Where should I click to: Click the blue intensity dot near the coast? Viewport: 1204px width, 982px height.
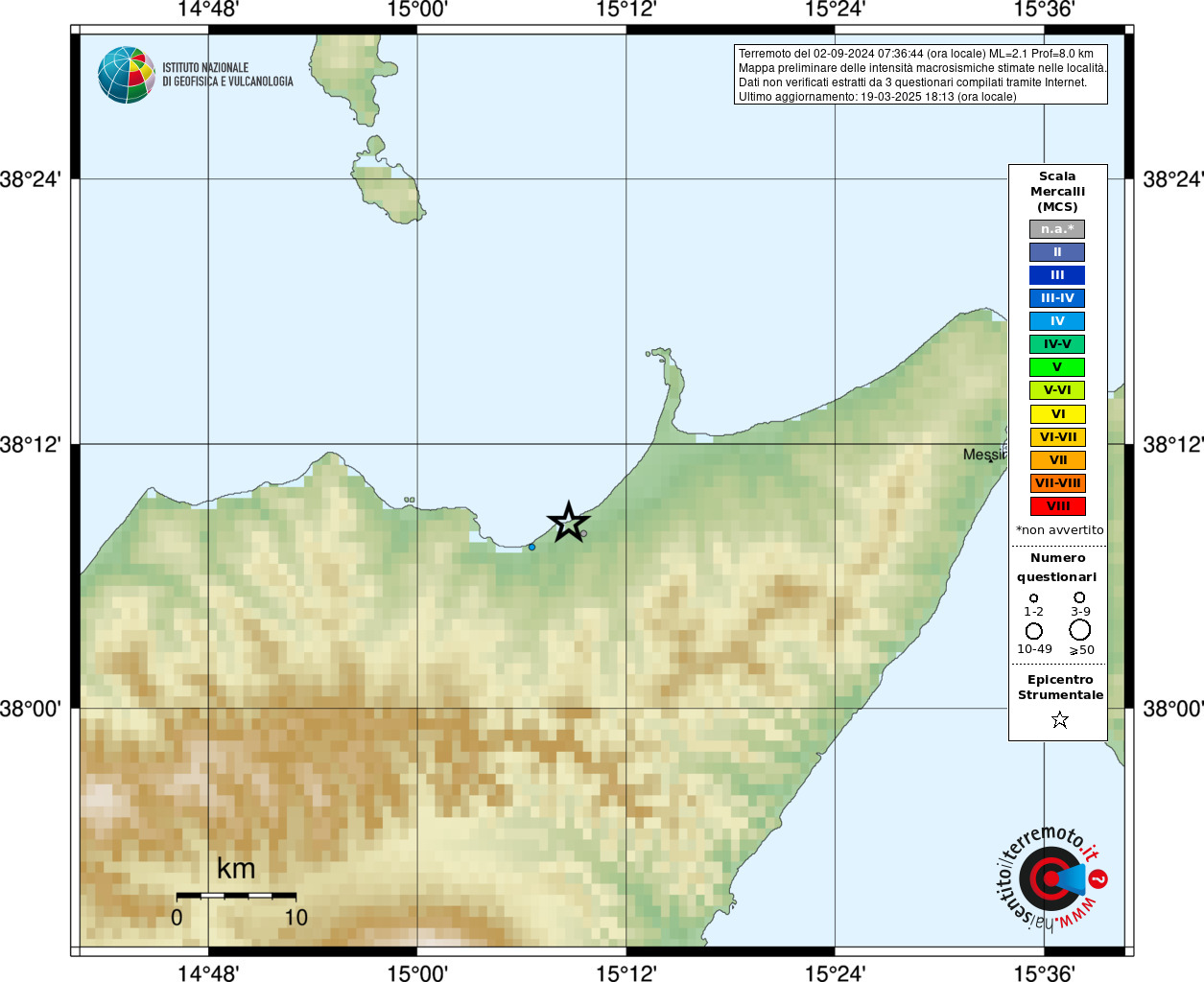[x=532, y=547]
